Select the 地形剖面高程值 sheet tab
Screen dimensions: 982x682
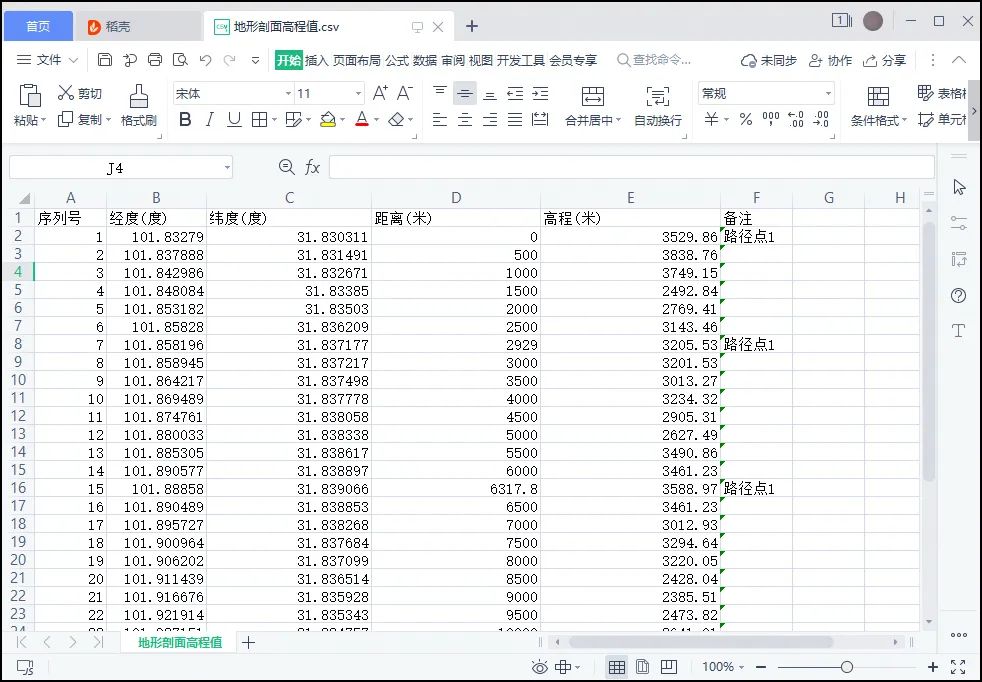click(180, 643)
